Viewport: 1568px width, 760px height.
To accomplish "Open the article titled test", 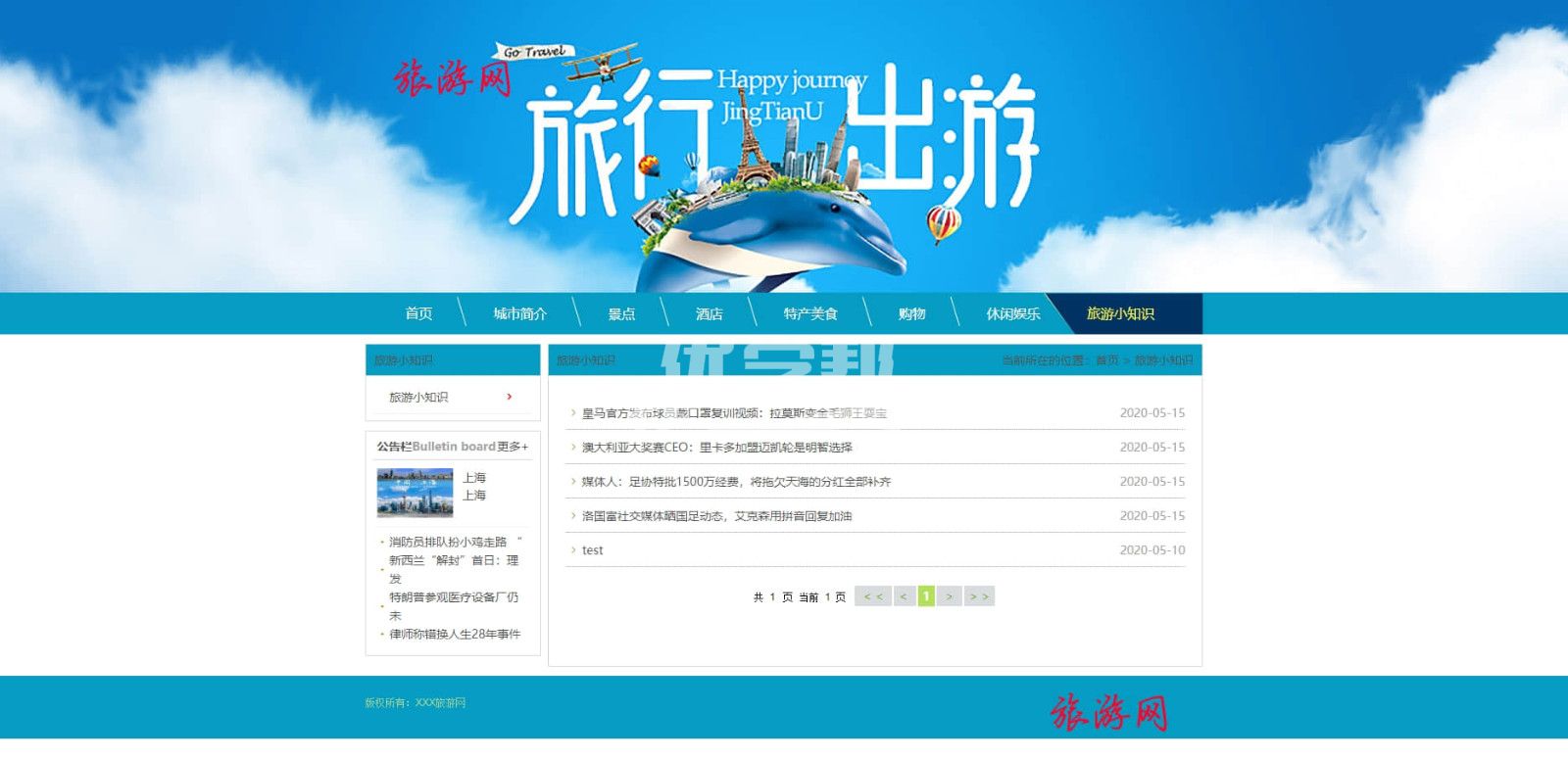I will (x=592, y=550).
